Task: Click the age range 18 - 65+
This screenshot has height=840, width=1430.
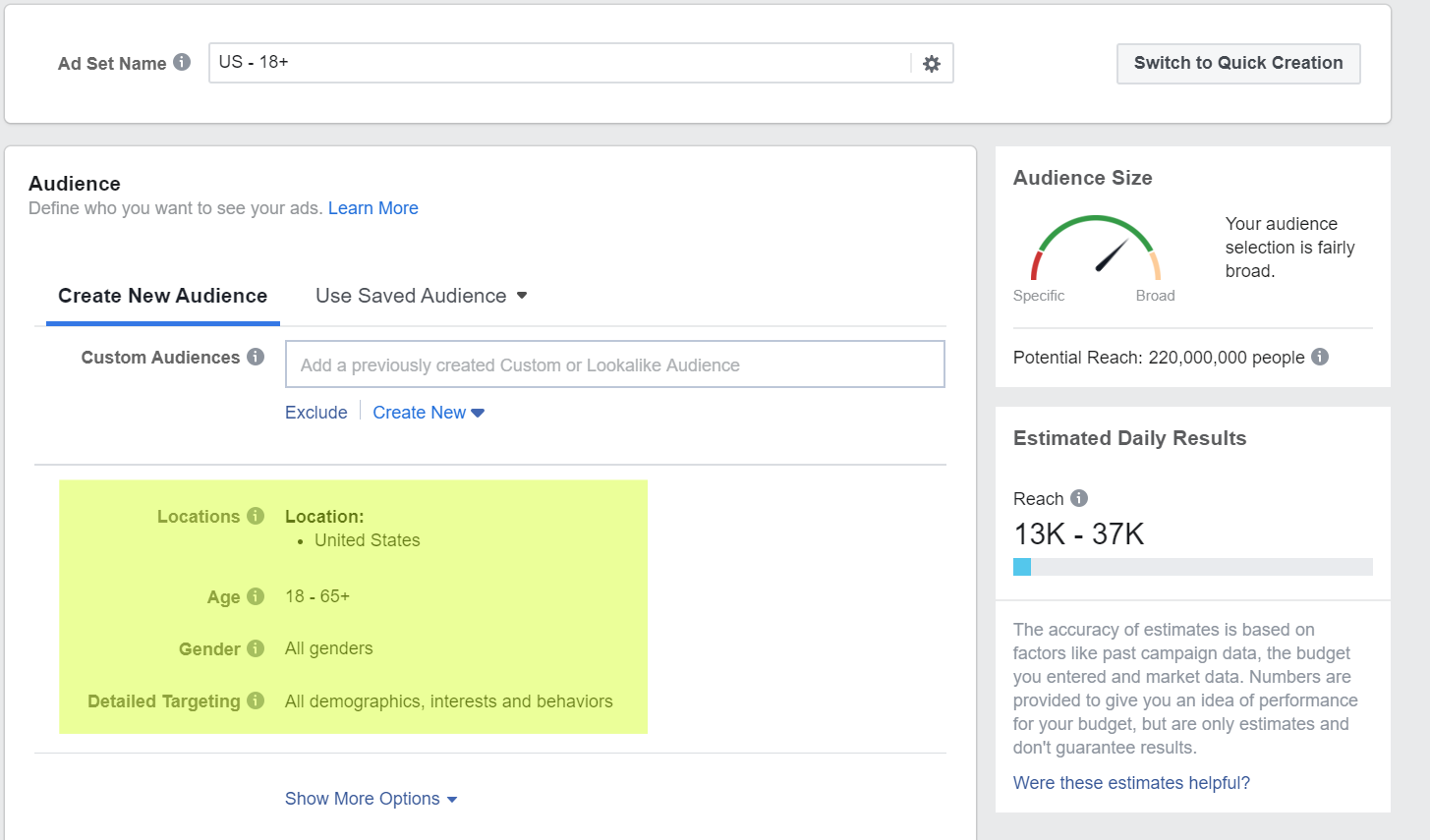Action: 317,596
